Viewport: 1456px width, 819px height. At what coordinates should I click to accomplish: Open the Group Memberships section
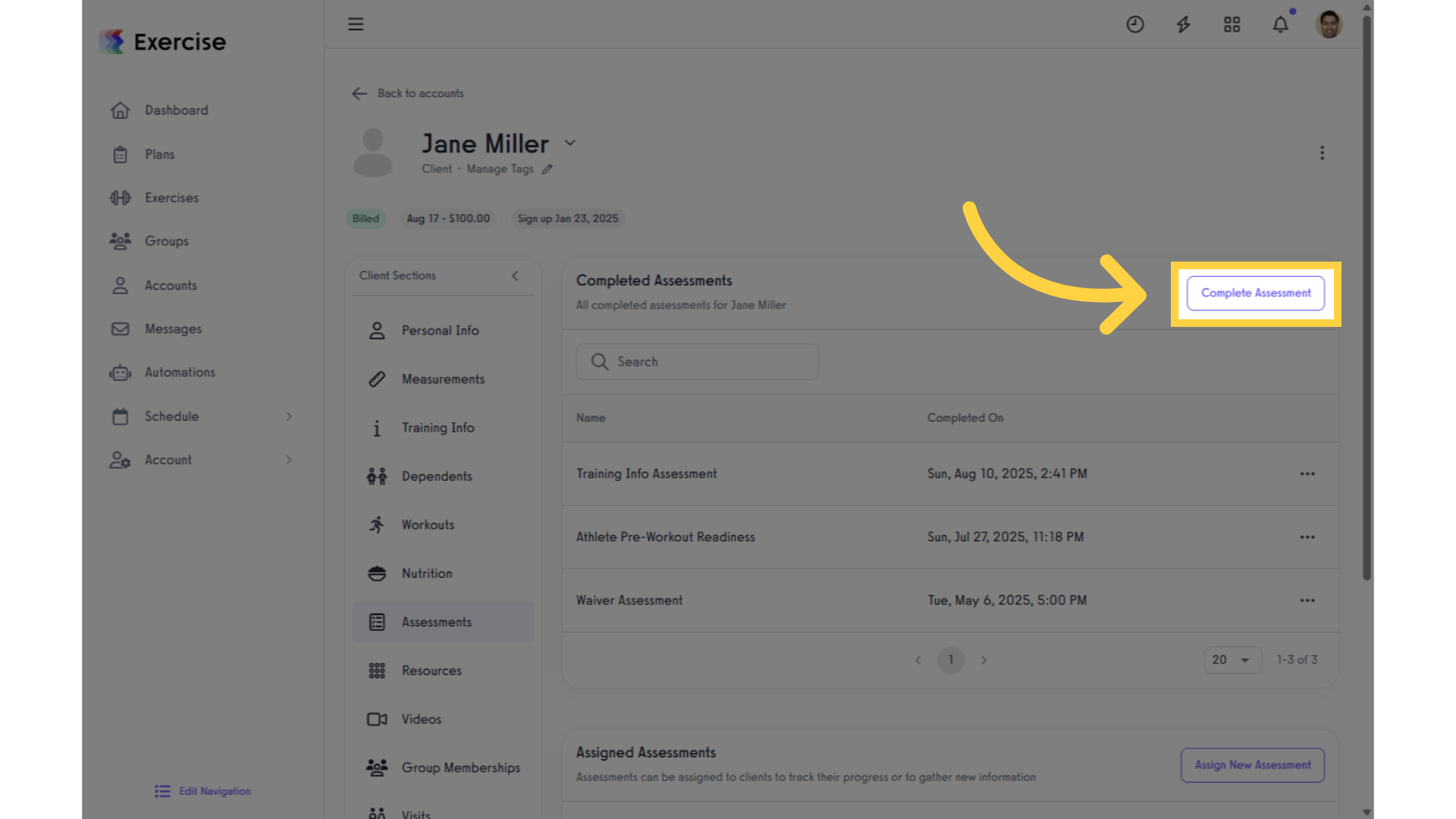(x=443, y=767)
